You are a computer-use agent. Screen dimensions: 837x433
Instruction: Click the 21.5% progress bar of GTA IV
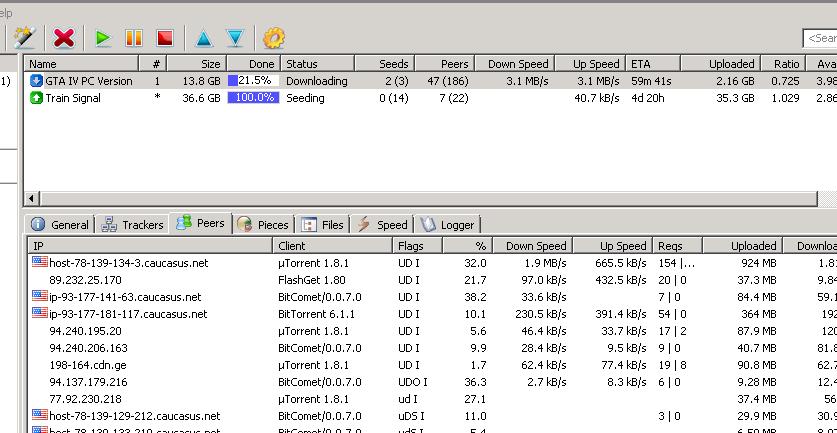(x=254, y=81)
